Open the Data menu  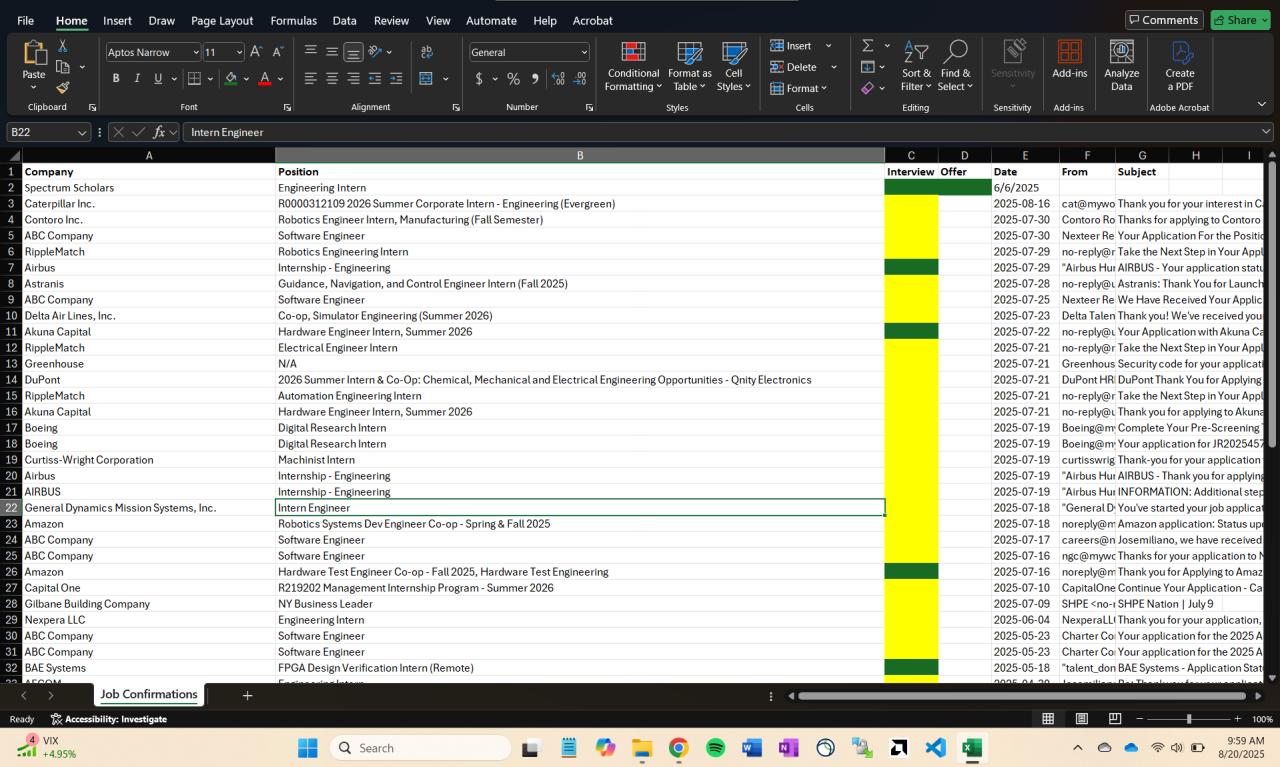[x=344, y=20]
